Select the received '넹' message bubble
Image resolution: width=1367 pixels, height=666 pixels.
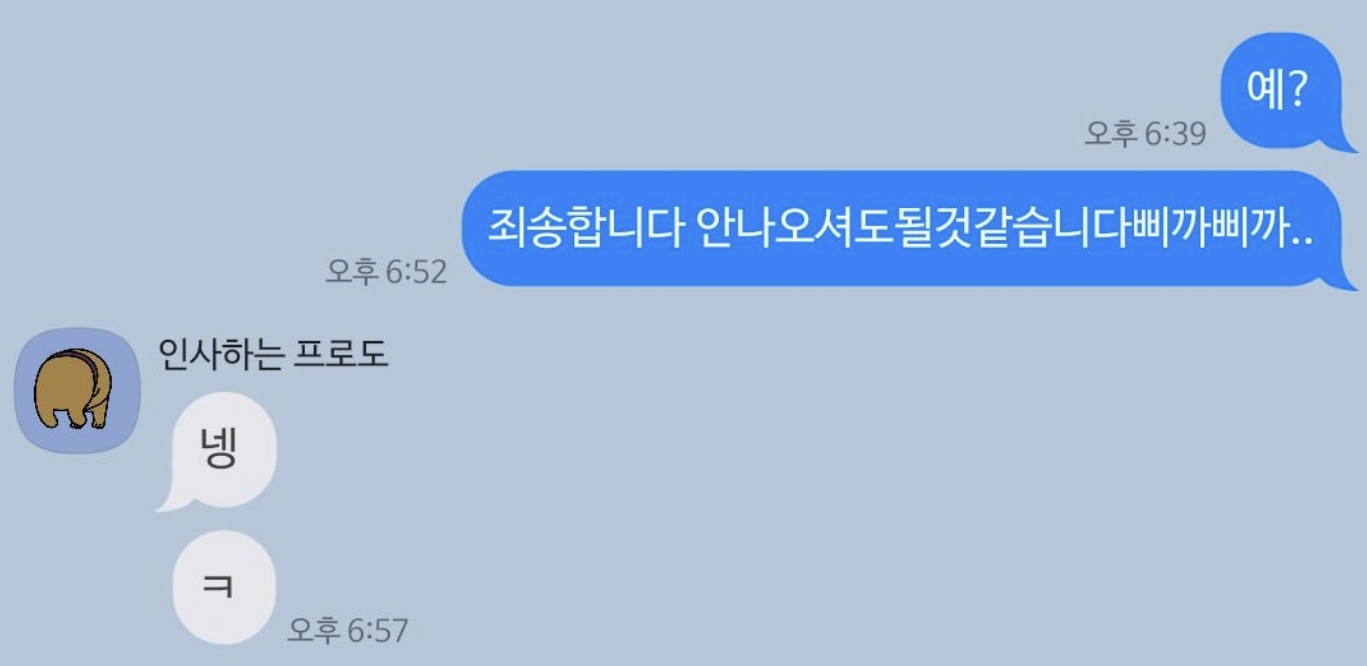point(218,451)
